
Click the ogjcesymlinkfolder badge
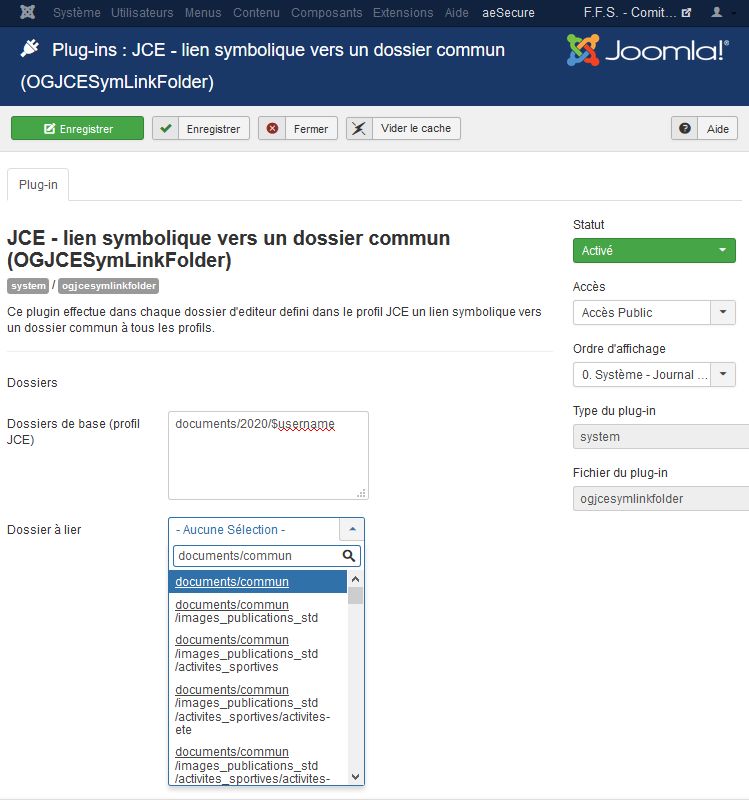pyautogui.click(x=109, y=286)
